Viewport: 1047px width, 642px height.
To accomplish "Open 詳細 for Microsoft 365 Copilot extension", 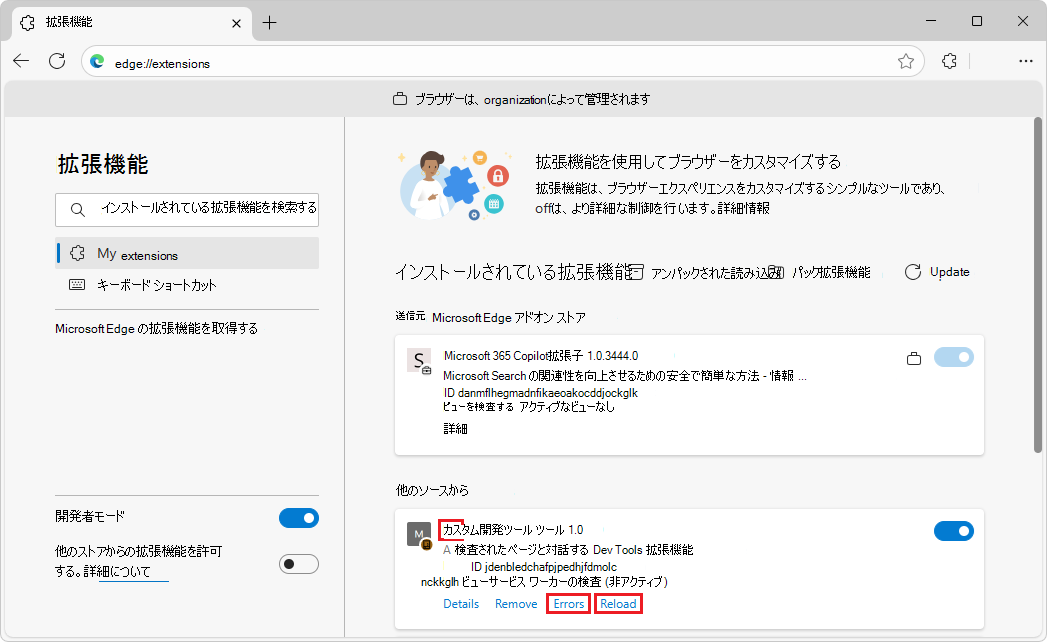I will pos(455,428).
